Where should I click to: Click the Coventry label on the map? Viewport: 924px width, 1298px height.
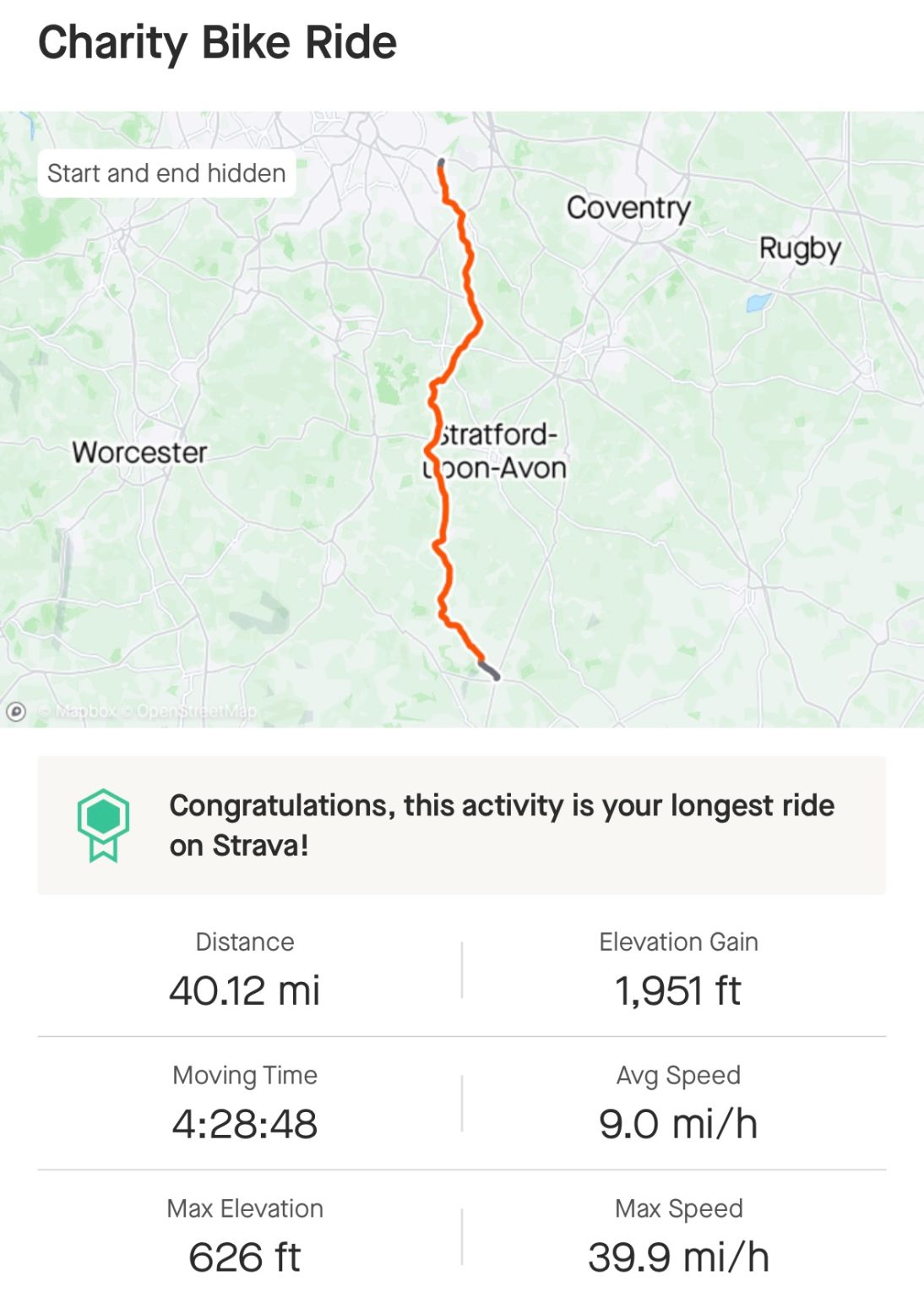(628, 208)
